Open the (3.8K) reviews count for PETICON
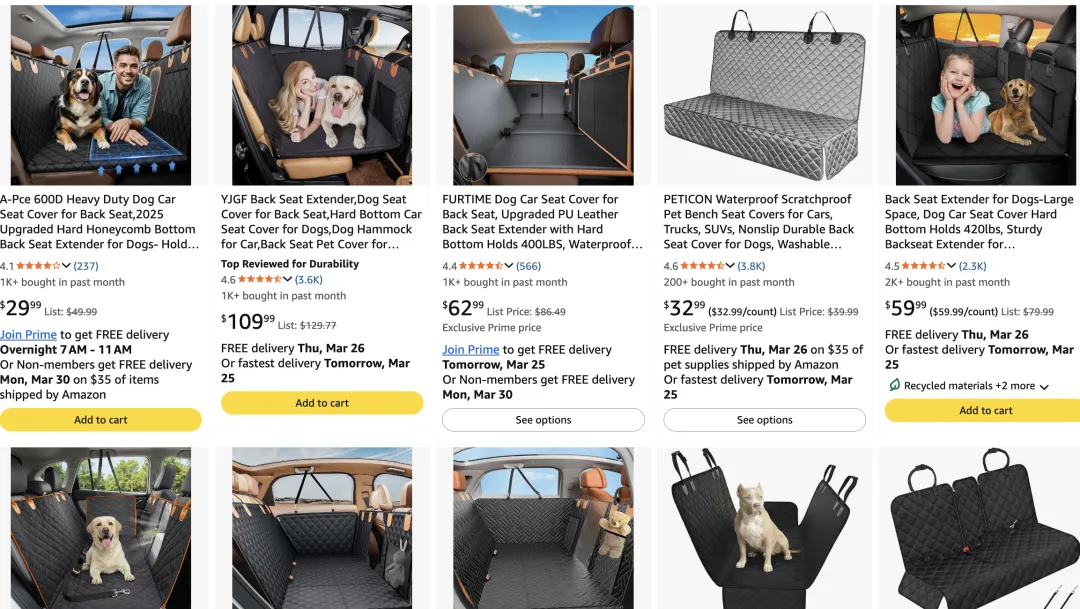This screenshot has width=1080, height=609. point(751,266)
